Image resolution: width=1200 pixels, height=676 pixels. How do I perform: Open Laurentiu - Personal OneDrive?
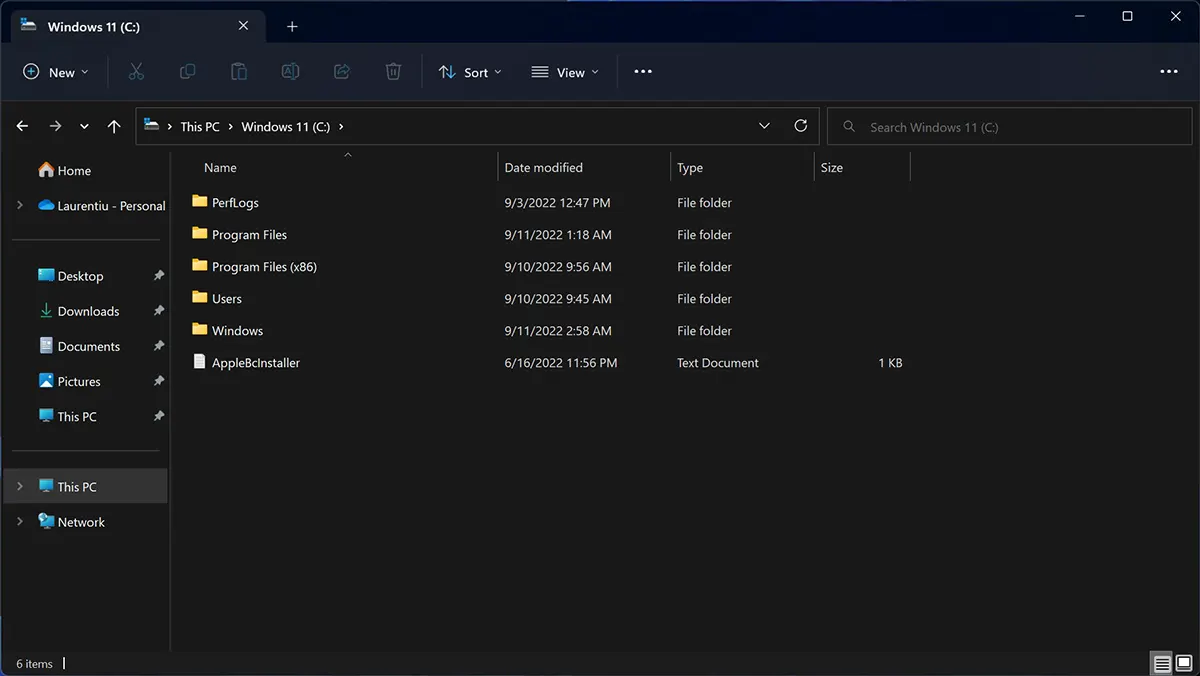coord(101,206)
